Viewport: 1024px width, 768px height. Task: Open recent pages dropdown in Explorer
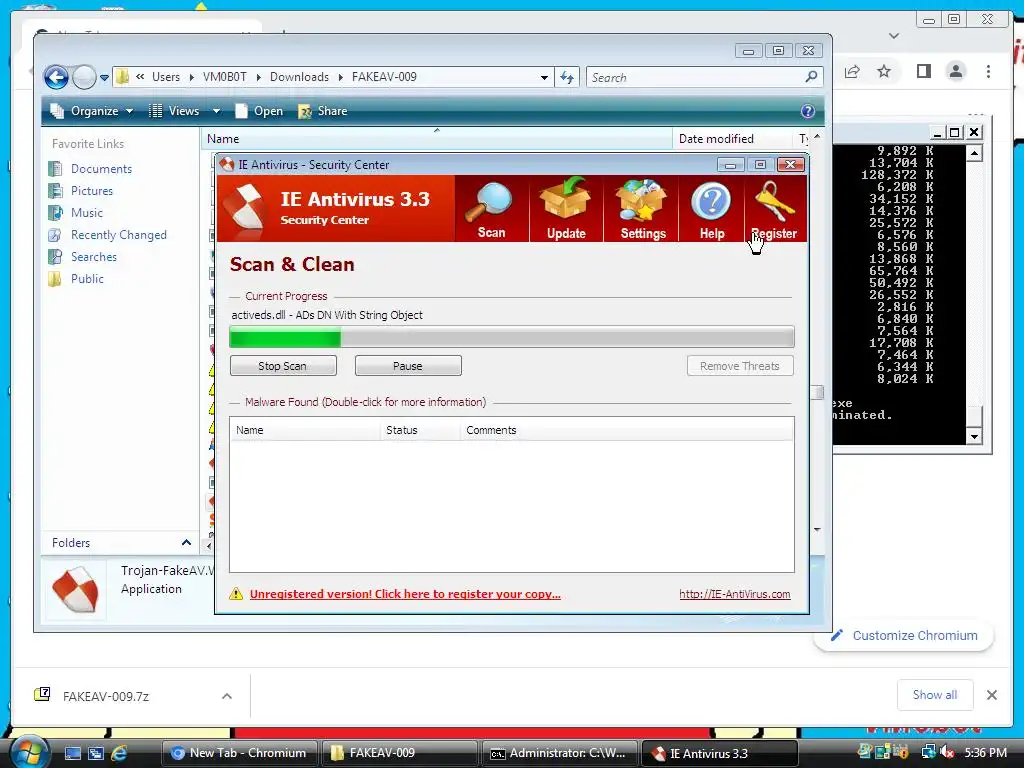(x=104, y=78)
